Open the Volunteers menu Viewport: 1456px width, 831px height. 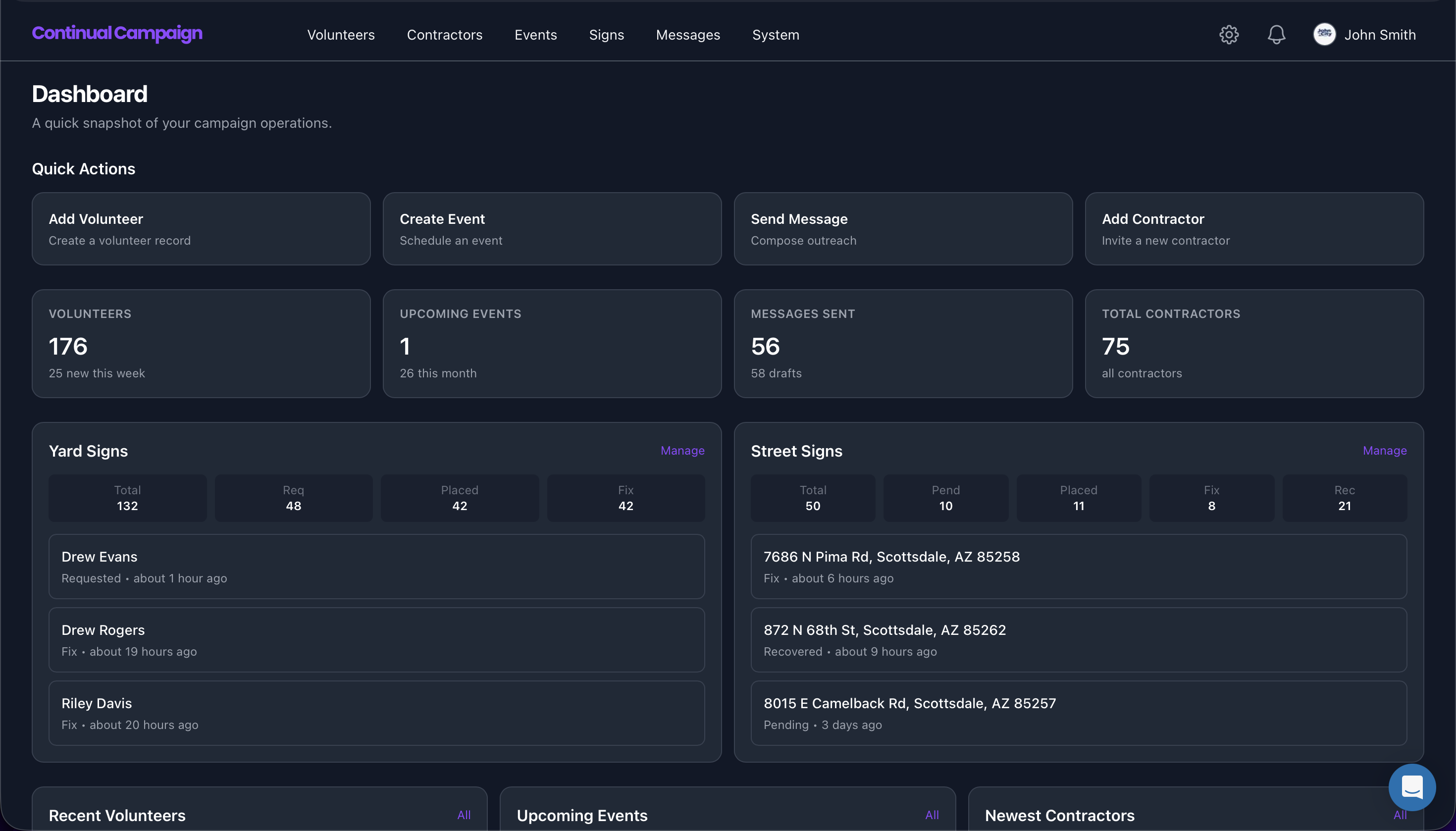point(341,35)
